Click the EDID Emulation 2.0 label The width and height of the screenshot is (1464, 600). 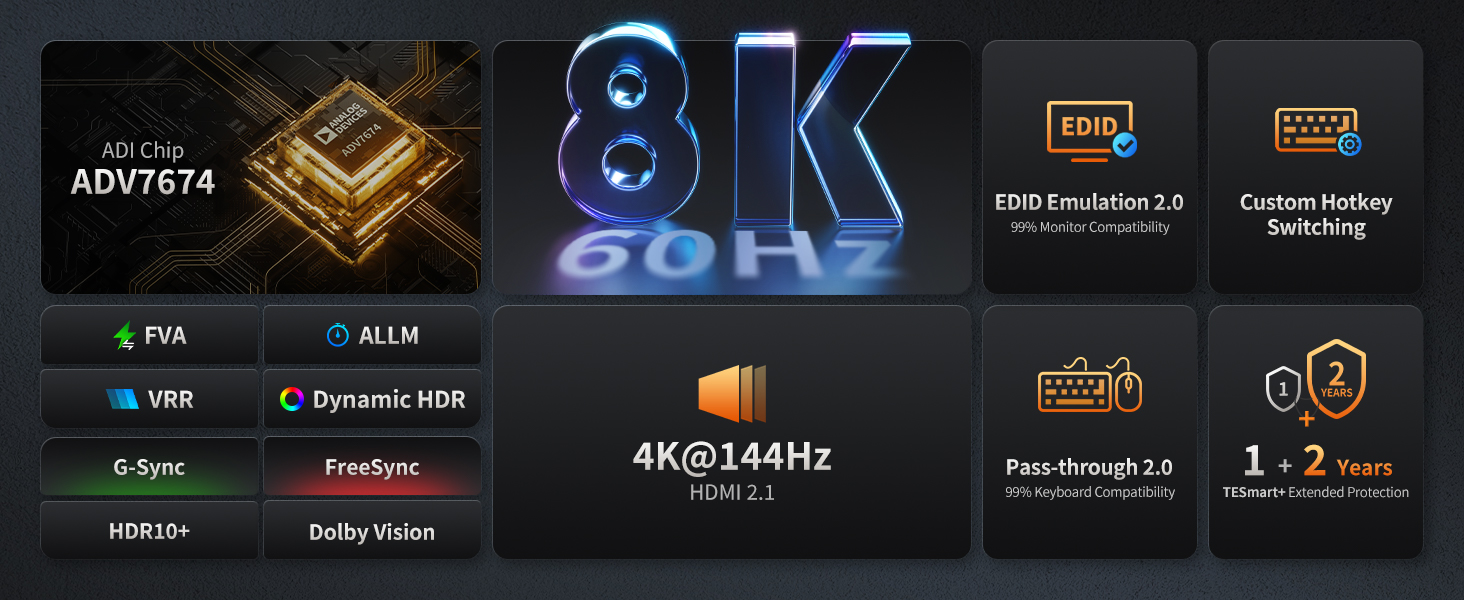pos(1089,202)
